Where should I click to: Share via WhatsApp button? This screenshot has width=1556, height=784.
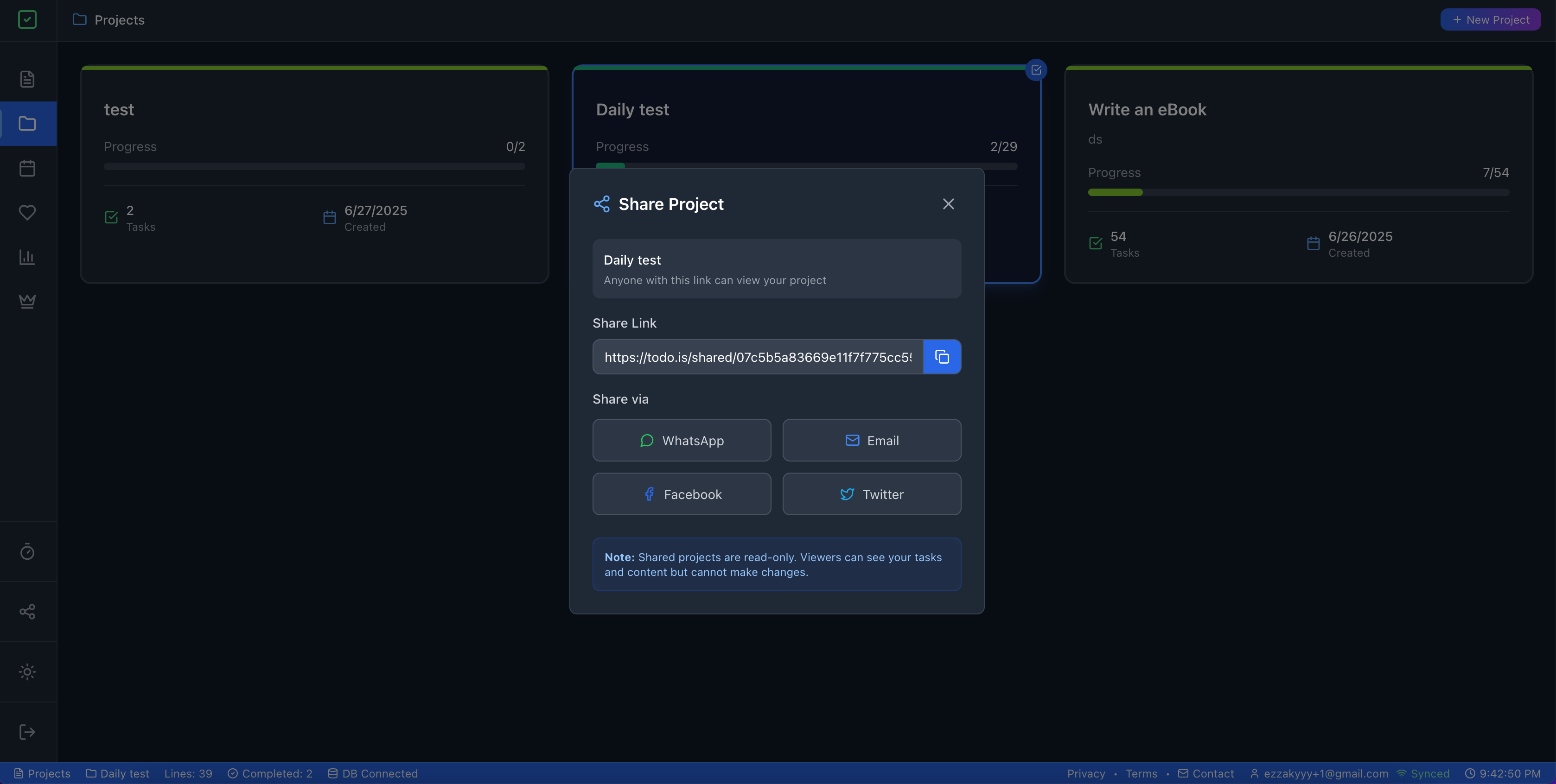[x=682, y=440]
